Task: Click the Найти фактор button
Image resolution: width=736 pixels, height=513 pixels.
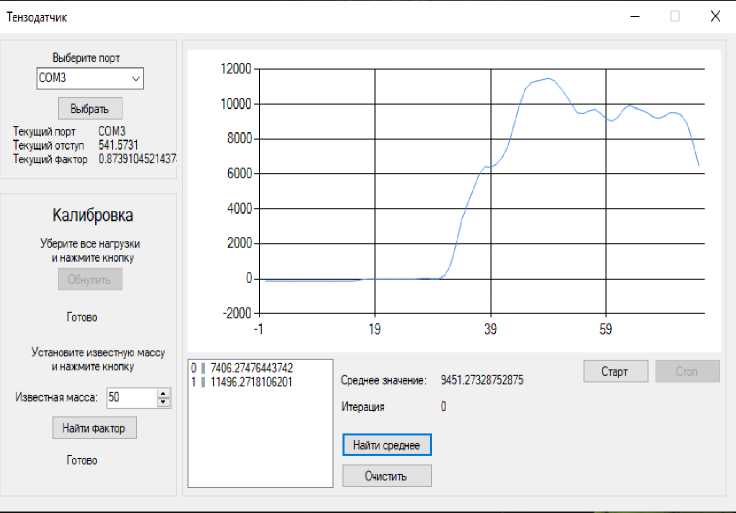Action: (94, 428)
